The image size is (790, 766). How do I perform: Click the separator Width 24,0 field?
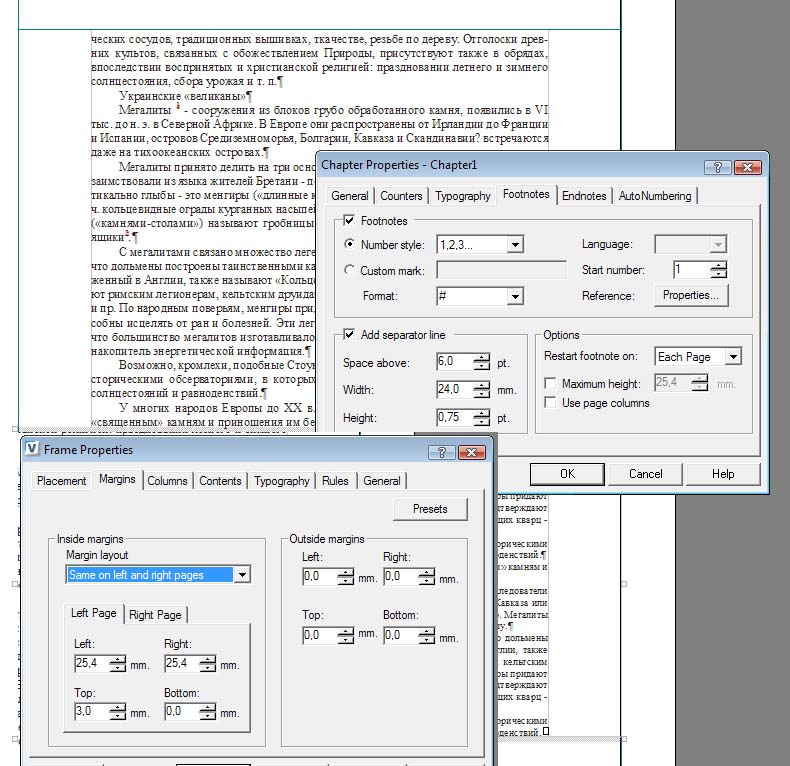[454, 390]
